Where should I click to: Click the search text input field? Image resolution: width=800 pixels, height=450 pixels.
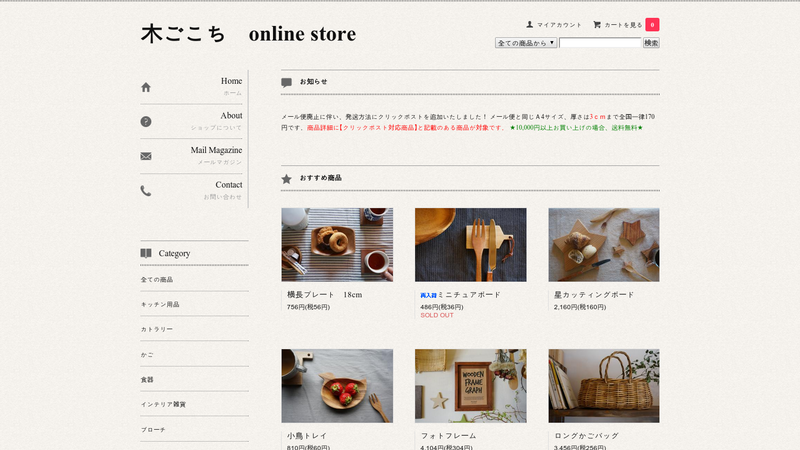(x=600, y=43)
